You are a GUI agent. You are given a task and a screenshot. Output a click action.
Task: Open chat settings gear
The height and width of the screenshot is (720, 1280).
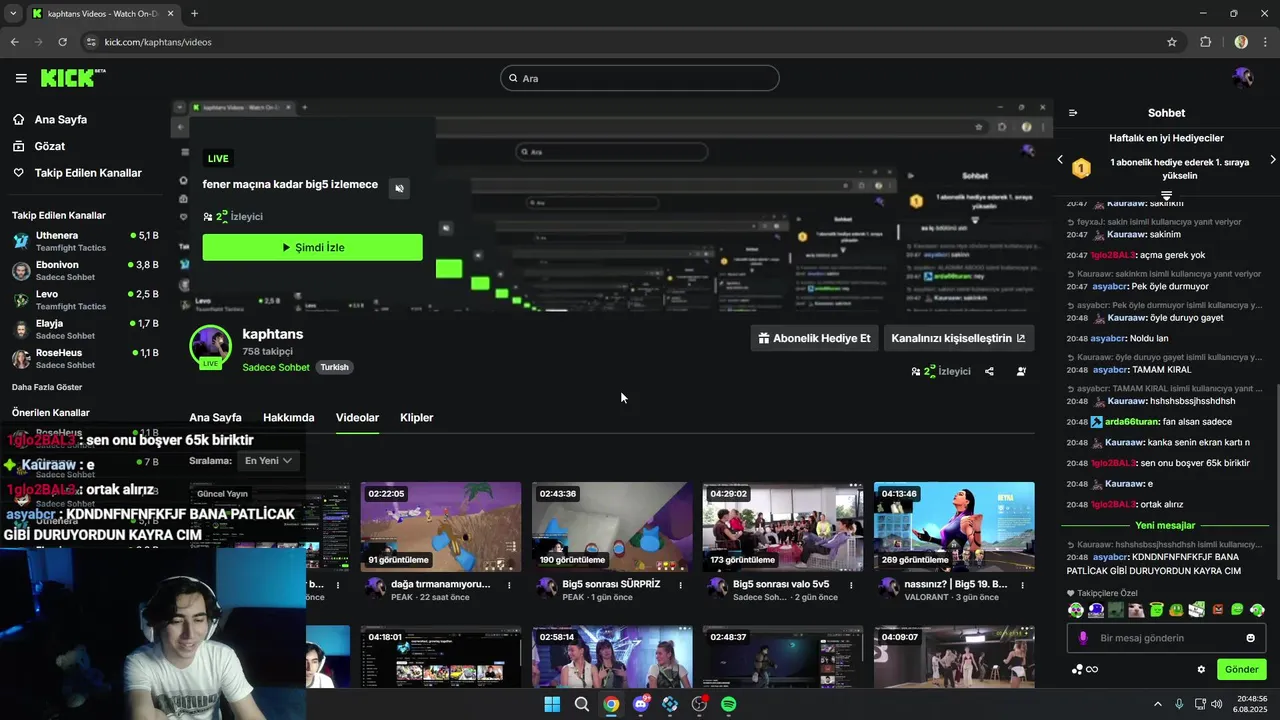tap(1201, 669)
